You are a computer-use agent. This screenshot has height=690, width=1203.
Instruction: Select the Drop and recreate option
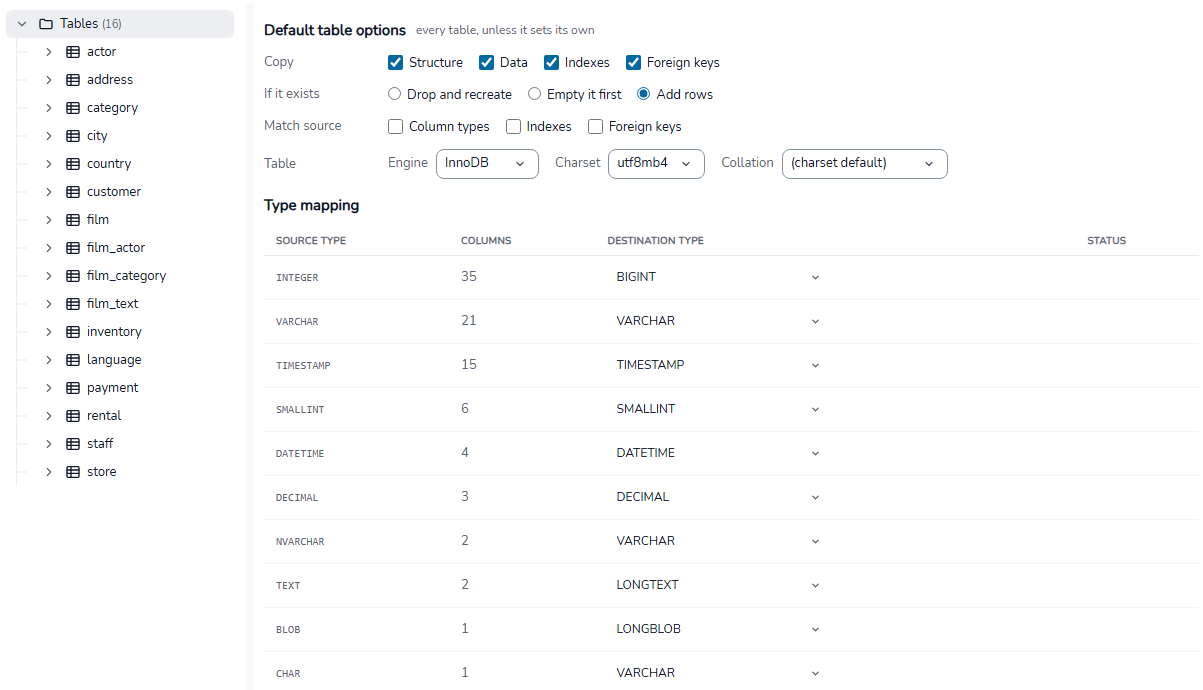pyautogui.click(x=394, y=94)
